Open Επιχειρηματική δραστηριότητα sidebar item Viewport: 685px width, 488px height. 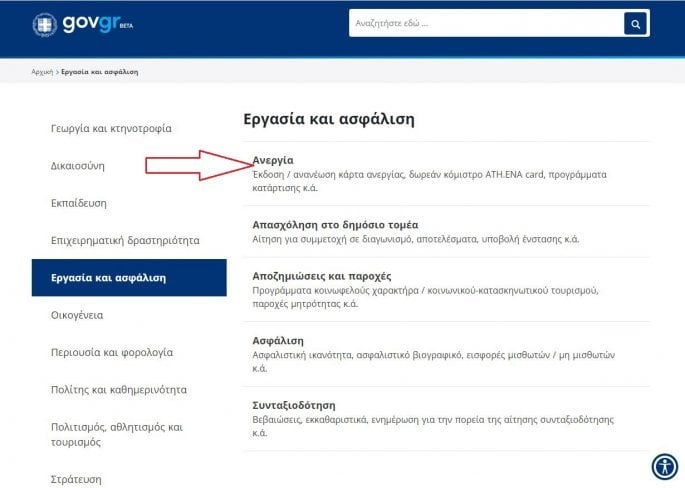pyautogui.click(x=125, y=240)
